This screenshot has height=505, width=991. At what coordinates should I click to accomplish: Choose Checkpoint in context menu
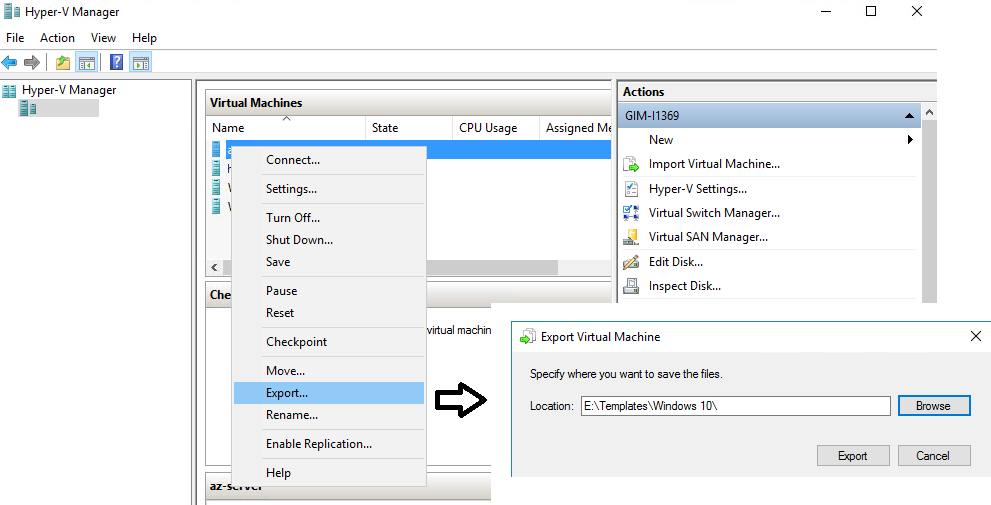coord(329,342)
